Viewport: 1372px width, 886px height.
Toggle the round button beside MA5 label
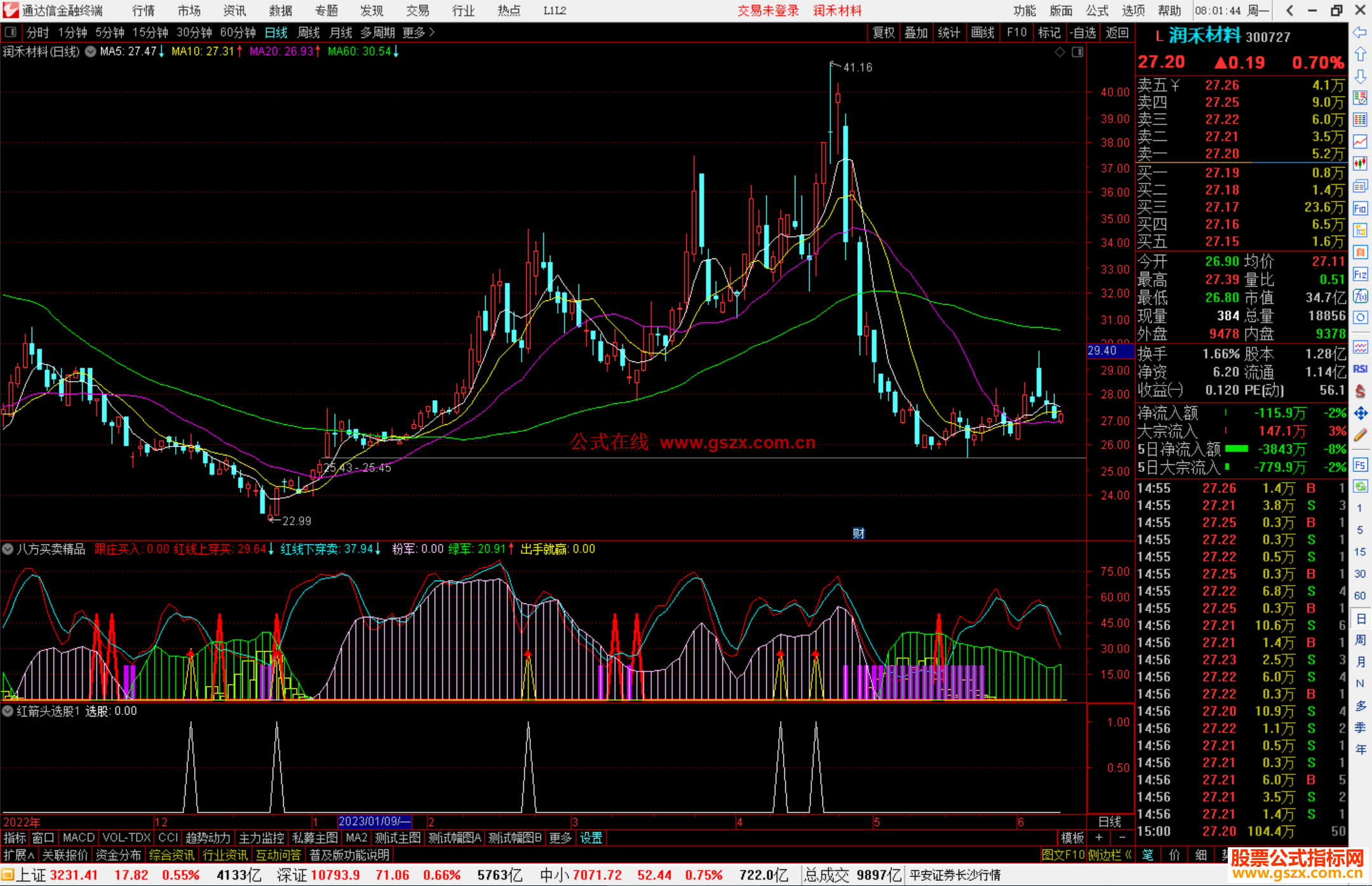(x=91, y=51)
